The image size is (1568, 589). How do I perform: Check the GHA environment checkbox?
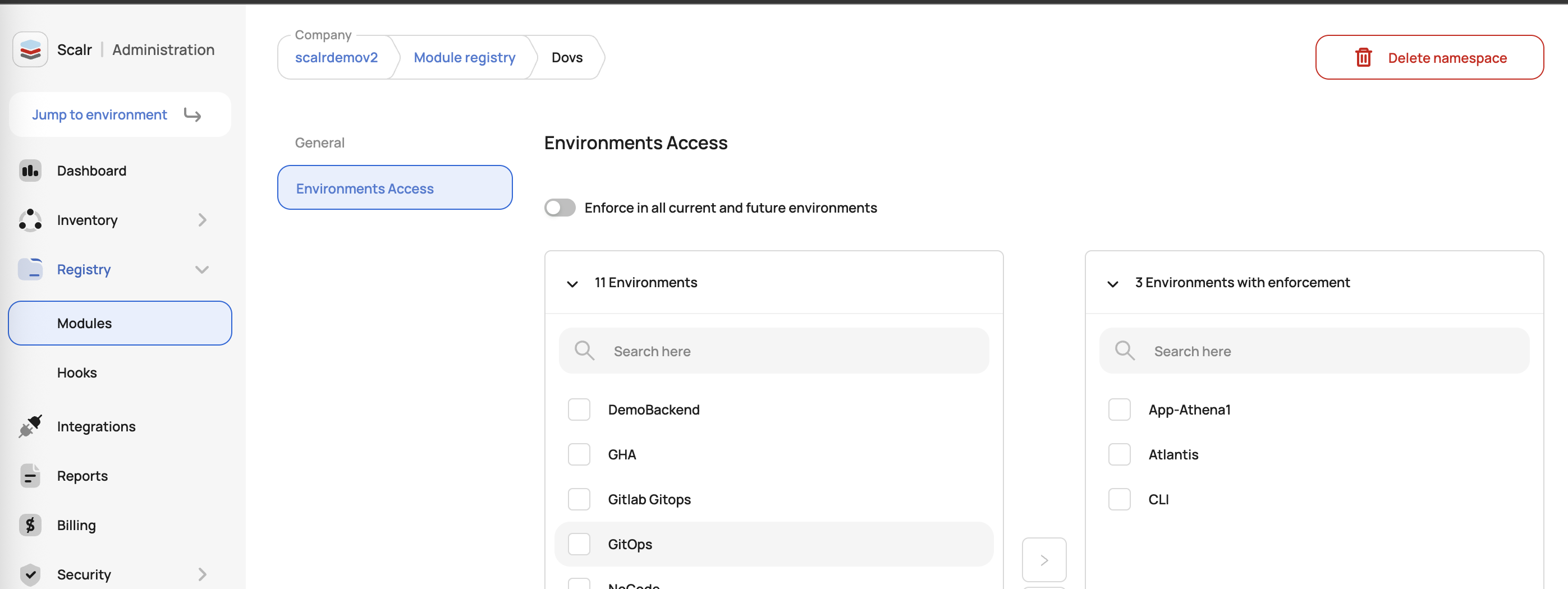click(579, 454)
